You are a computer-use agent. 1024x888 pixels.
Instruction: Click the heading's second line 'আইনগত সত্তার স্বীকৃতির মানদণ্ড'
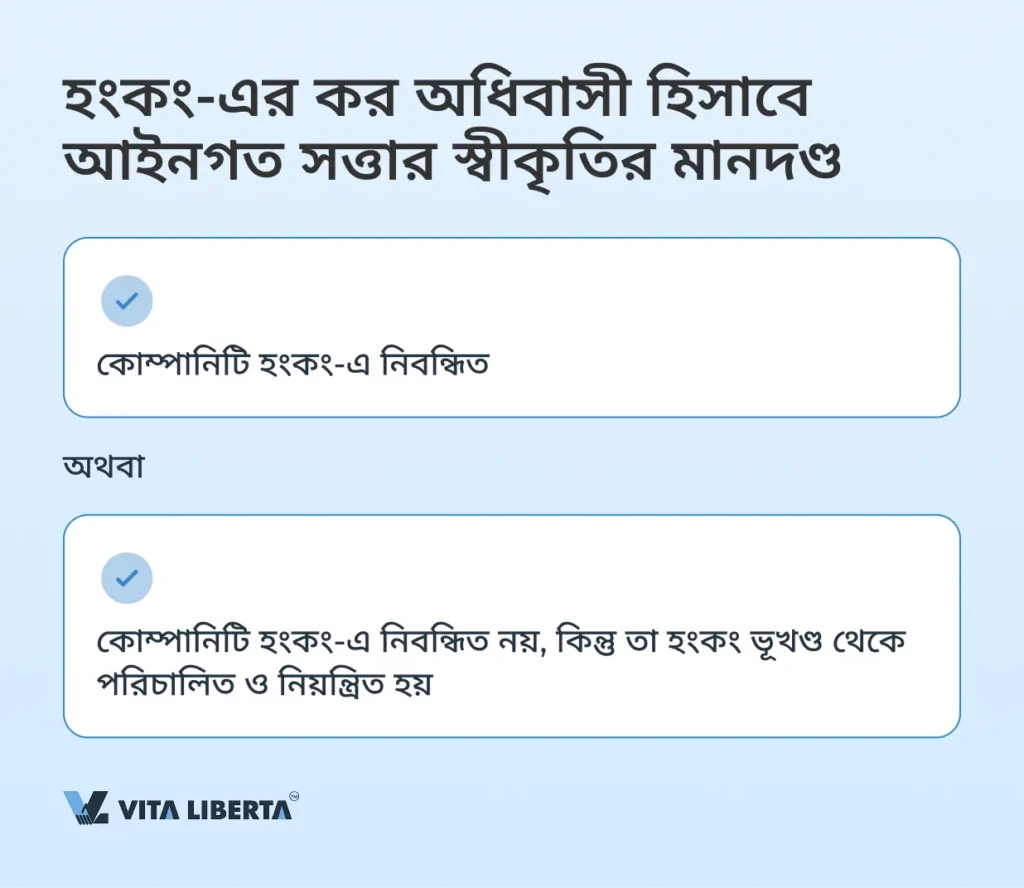tap(450, 164)
